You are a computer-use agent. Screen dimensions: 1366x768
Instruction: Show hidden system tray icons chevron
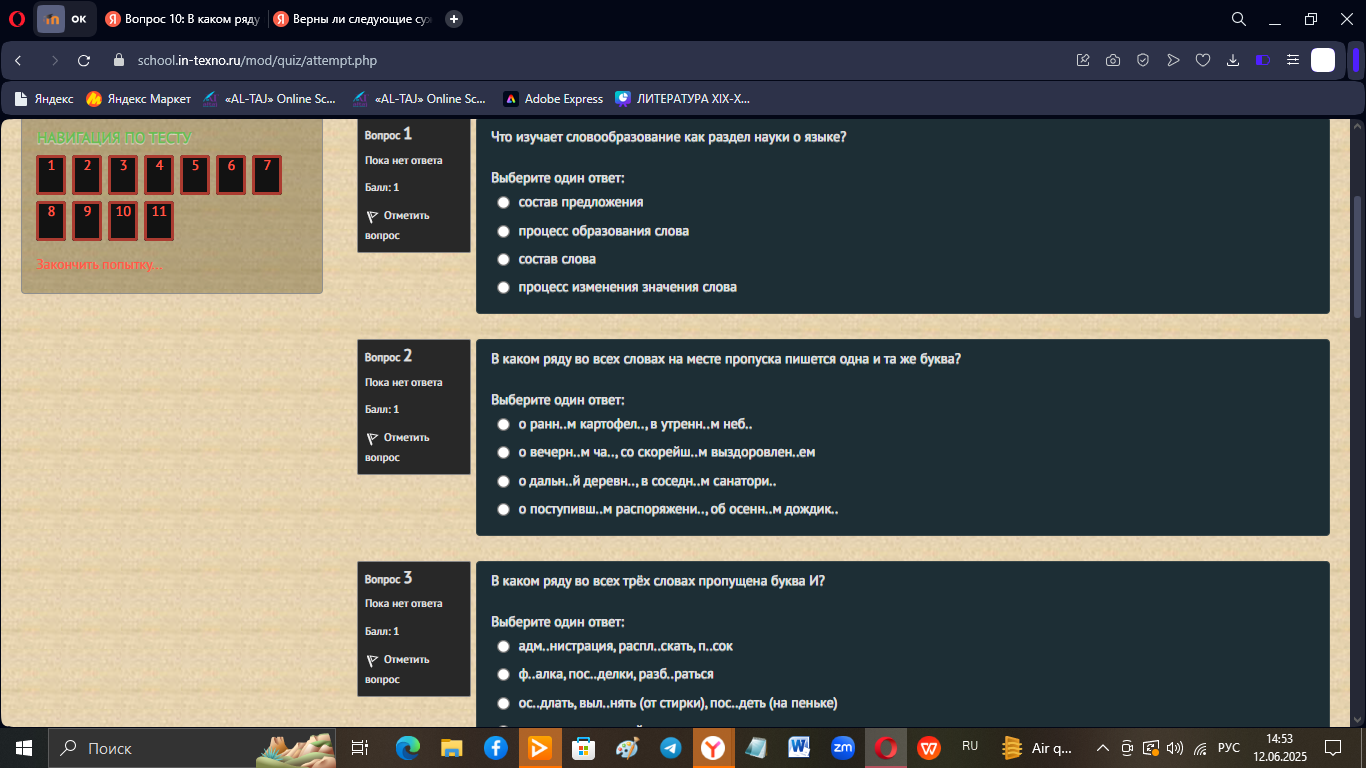pyautogui.click(x=1103, y=748)
